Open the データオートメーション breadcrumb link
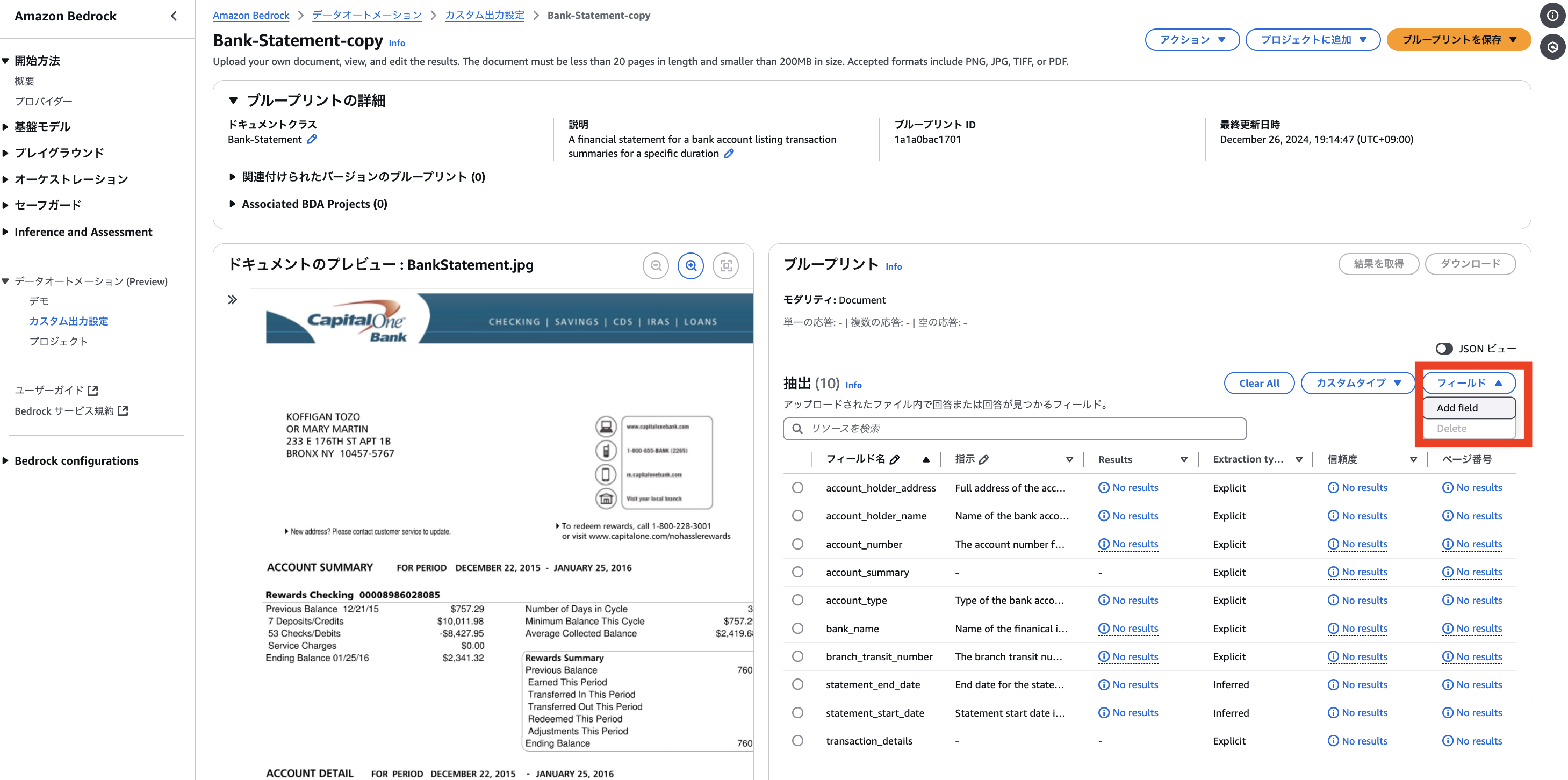This screenshot has width=1568, height=780. click(x=366, y=15)
